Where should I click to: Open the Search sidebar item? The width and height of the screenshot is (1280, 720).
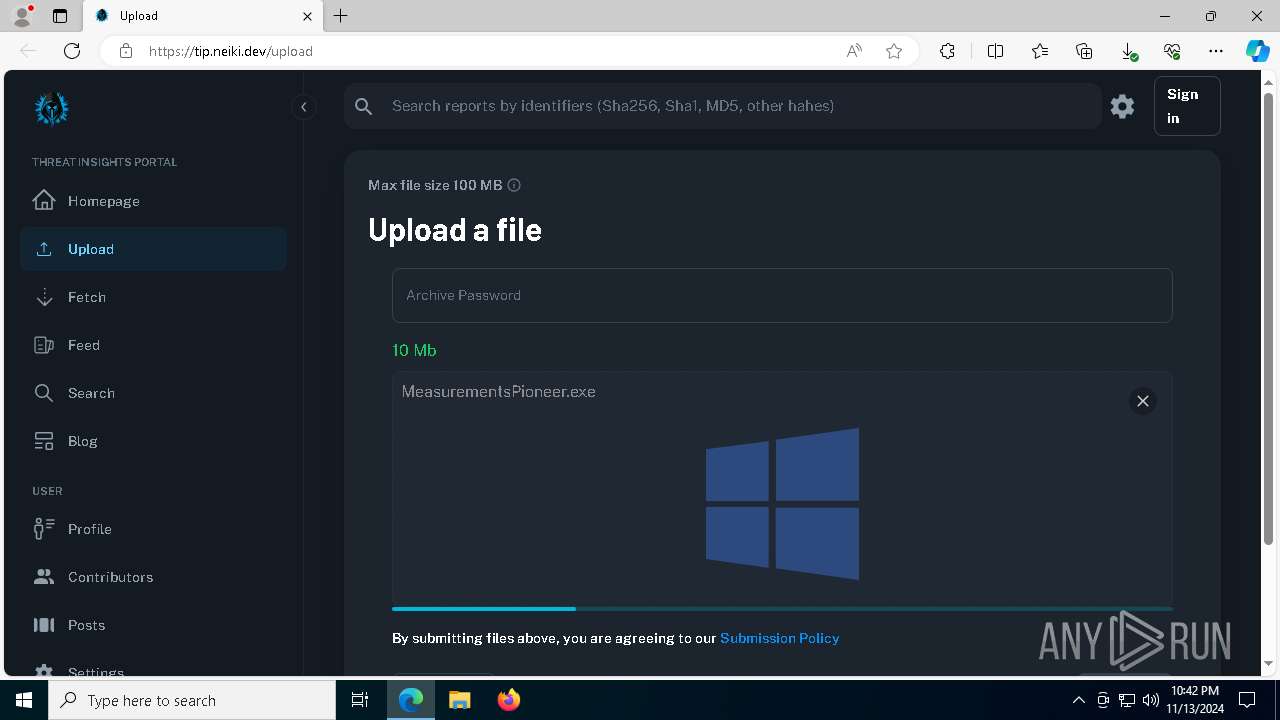pyautogui.click(x=153, y=393)
